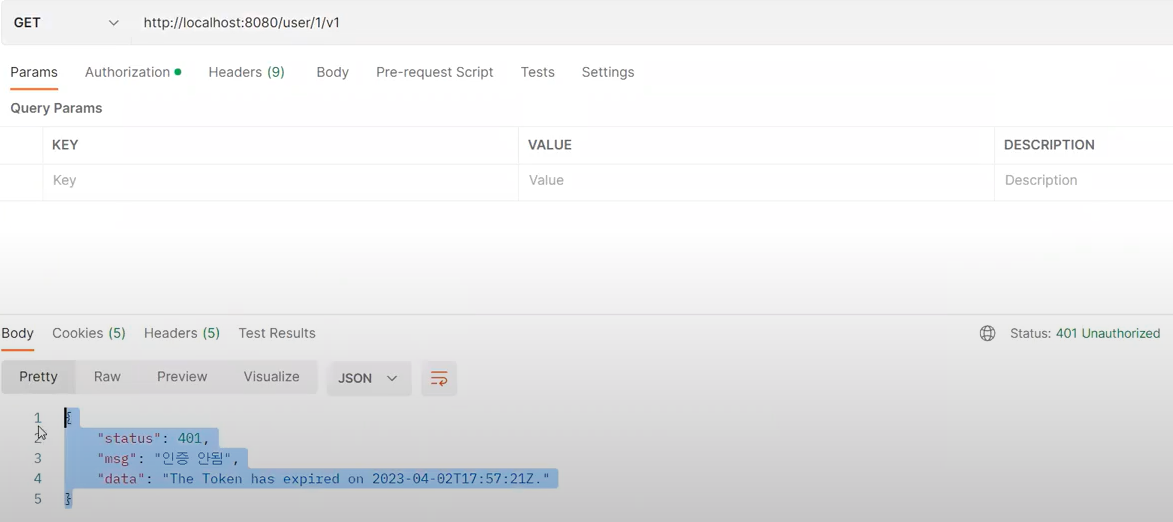Open the JSON format dropdown
This screenshot has width=1173, height=522.
pos(369,378)
